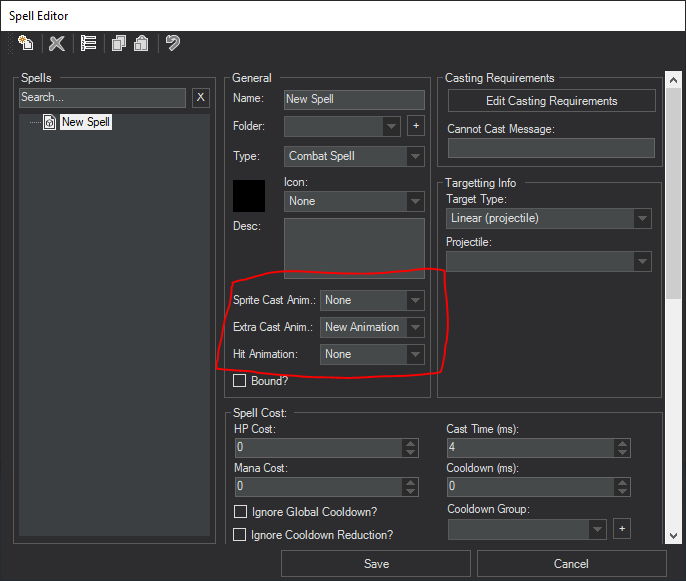Click the Paste toolbar icon
Screen dimensions: 686x581
pyautogui.click(x=141, y=43)
